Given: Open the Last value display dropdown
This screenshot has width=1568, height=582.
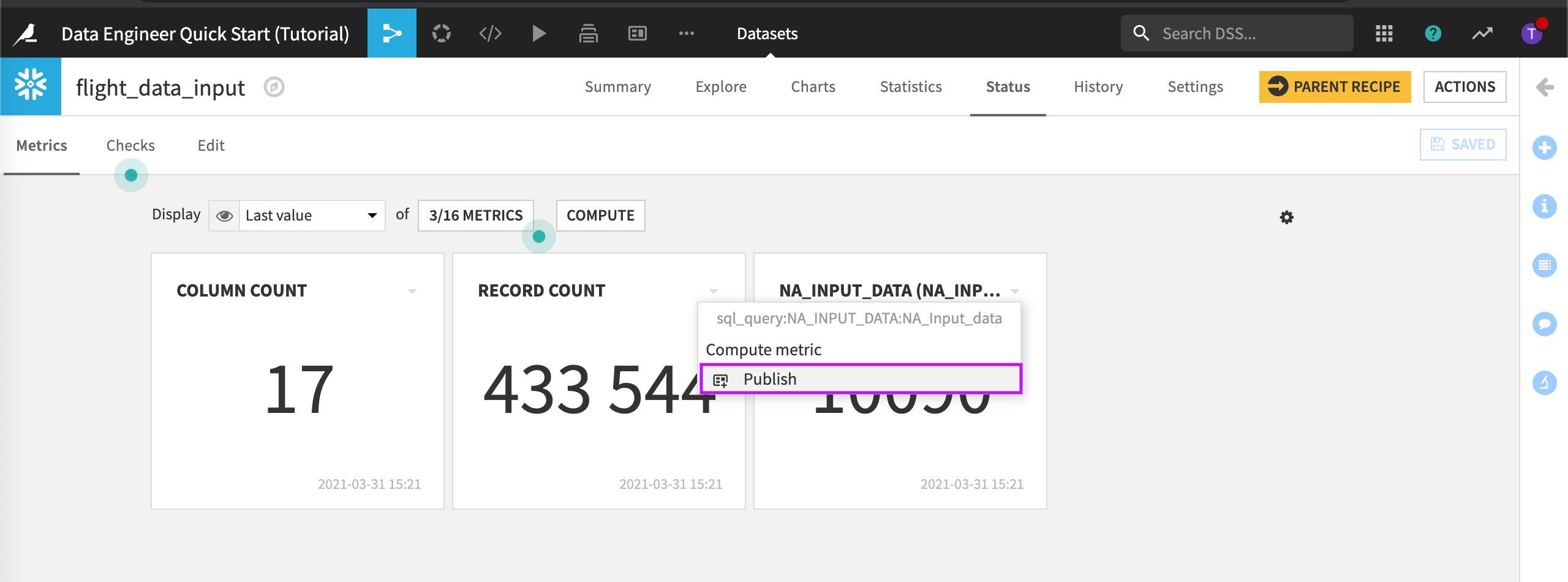Looking at the screenshot, I should coord(312,216).
